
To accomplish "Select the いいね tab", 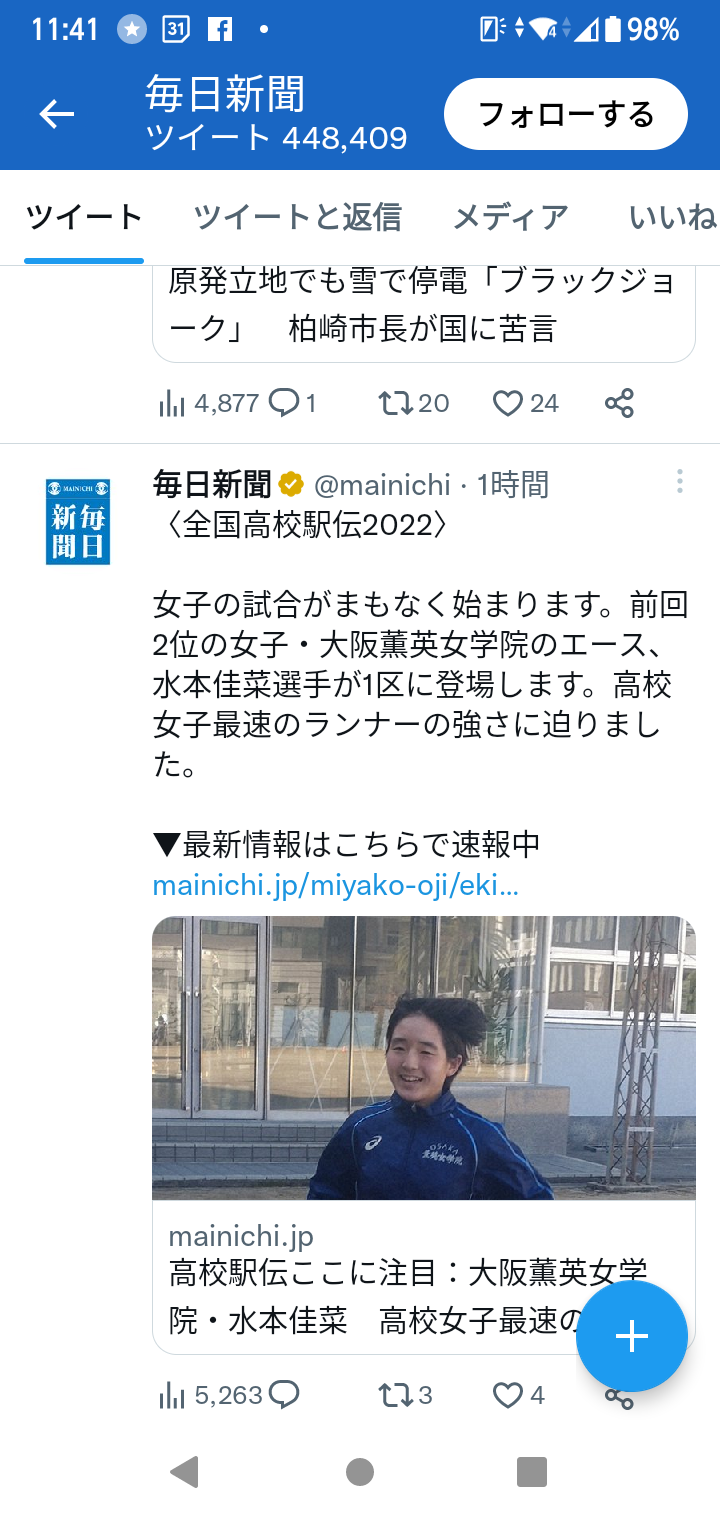I will click(x=673, y=216).
